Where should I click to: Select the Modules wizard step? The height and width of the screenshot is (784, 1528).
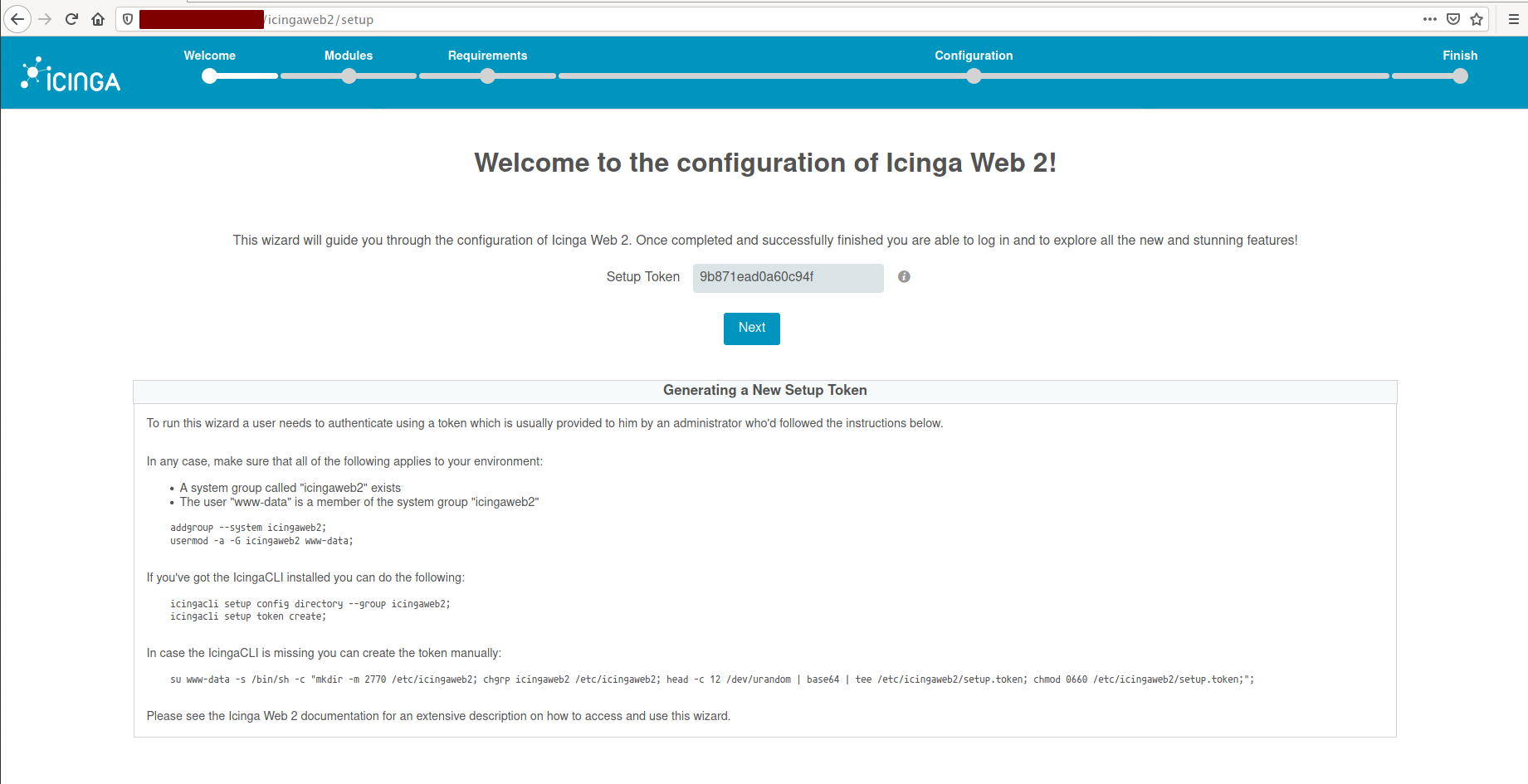[x=349, y=56]
